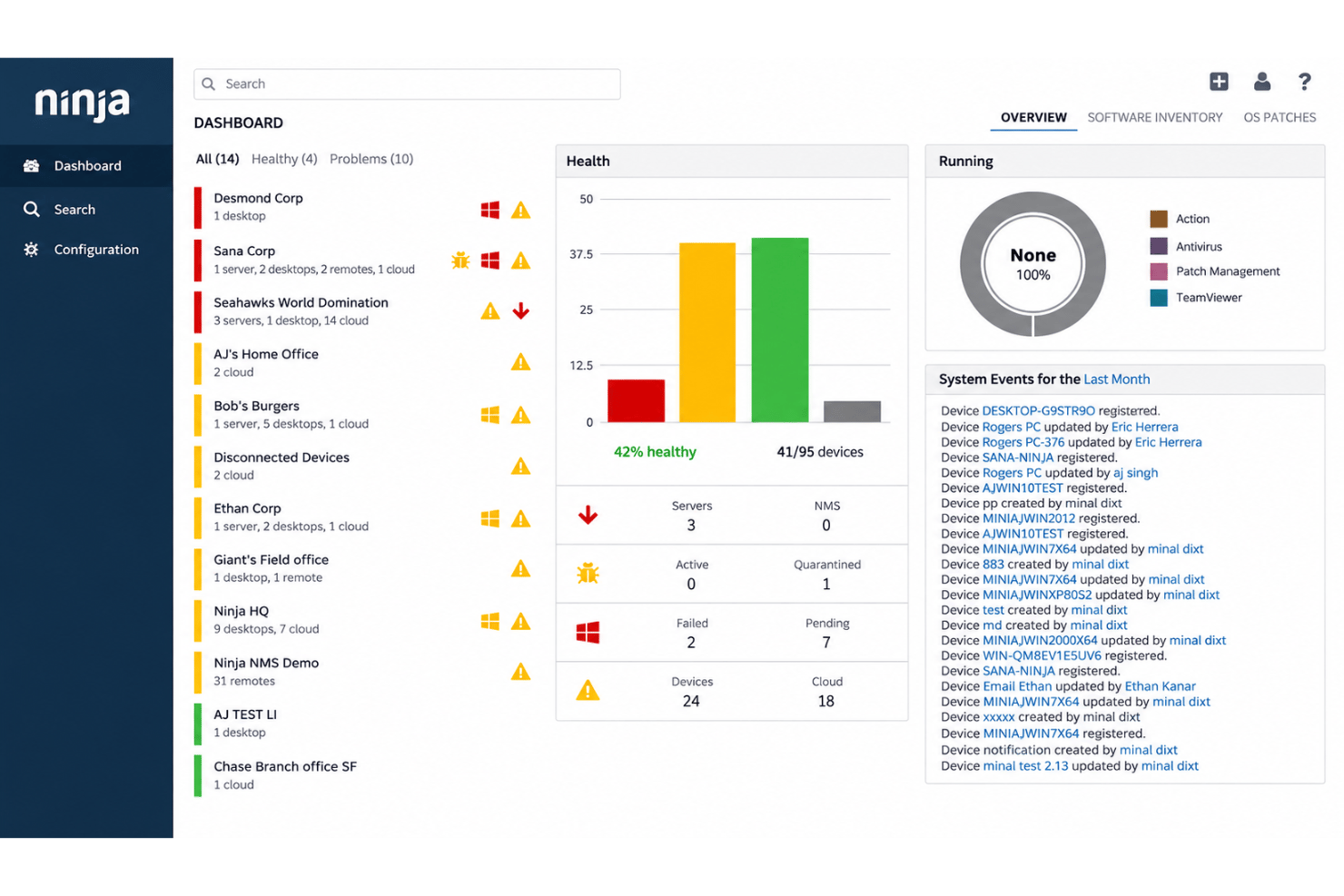1344x896 pixels.
Task: Filter organizations by Problems (10)
Action: 371,159
